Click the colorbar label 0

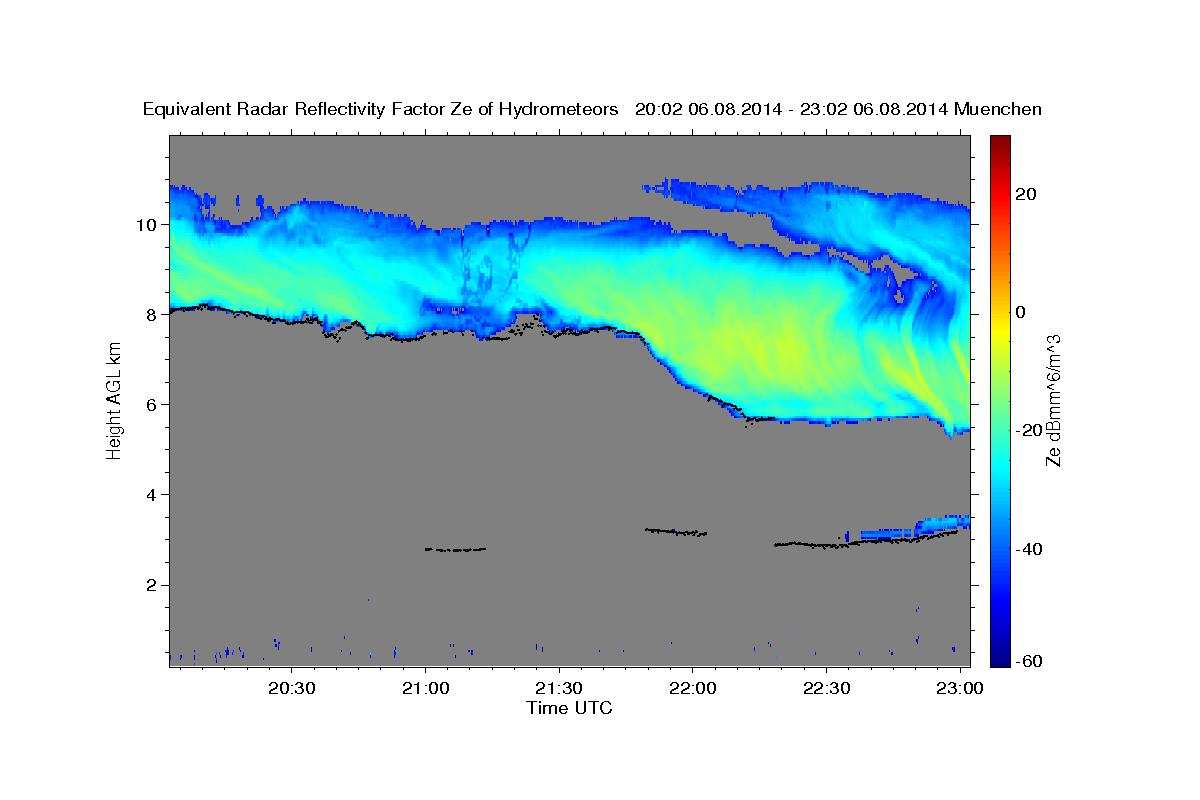(1021, 312)
